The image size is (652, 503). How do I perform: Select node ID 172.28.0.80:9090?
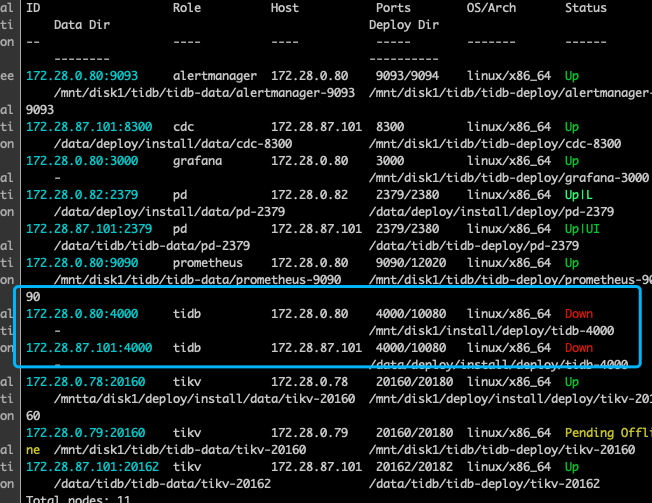click(82, 263)
